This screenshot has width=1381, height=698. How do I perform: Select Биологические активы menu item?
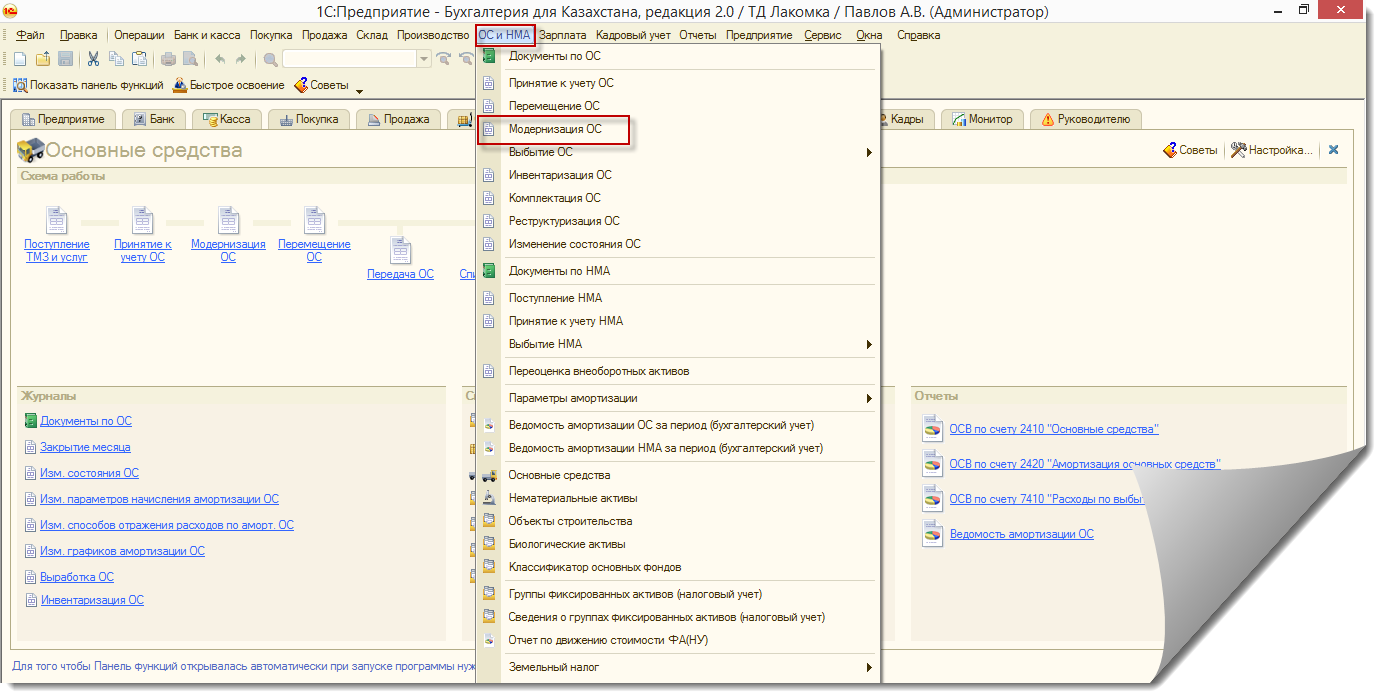[677, 544]
